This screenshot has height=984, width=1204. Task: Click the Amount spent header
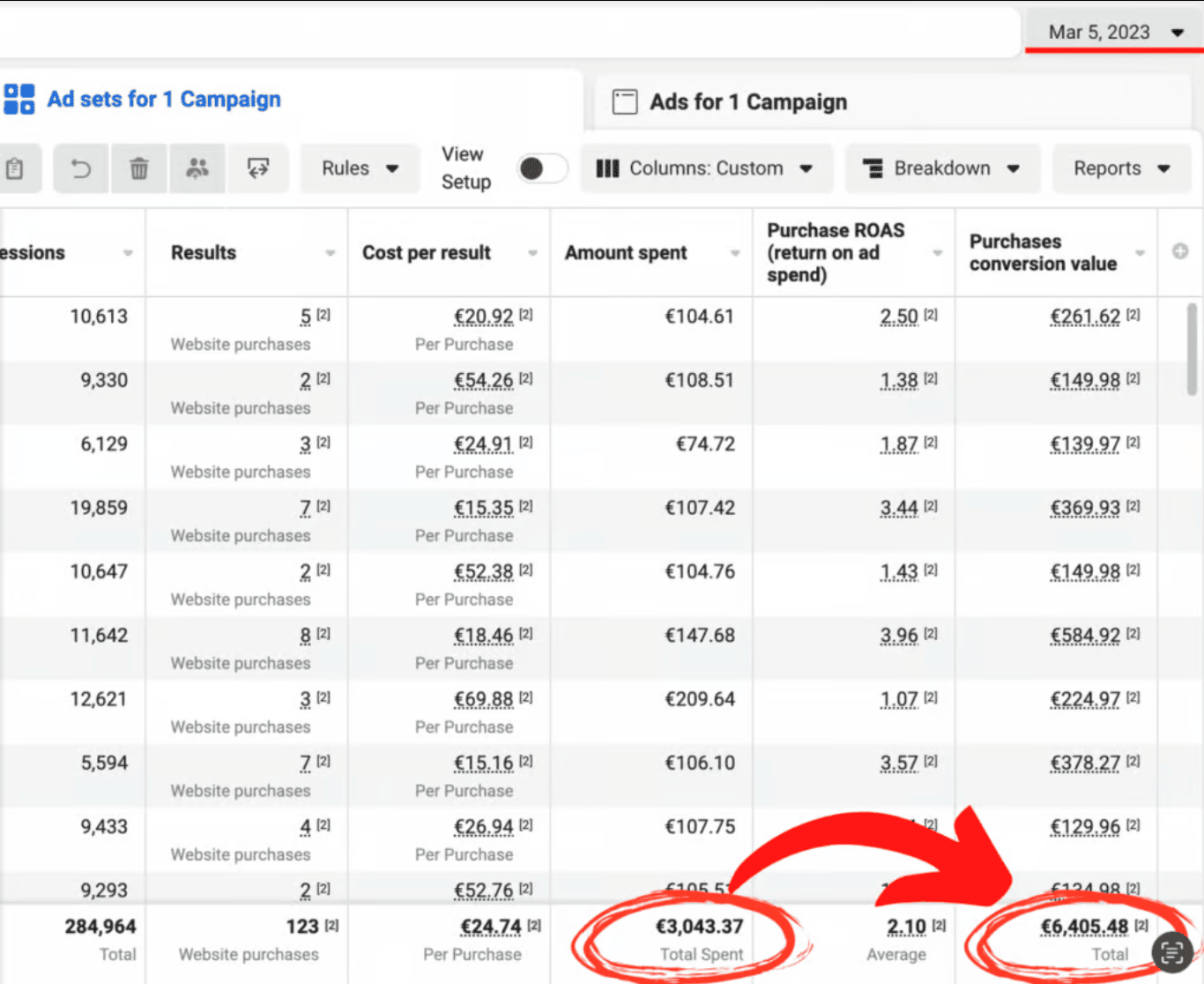pyautogui.click(x=626, y=253)
